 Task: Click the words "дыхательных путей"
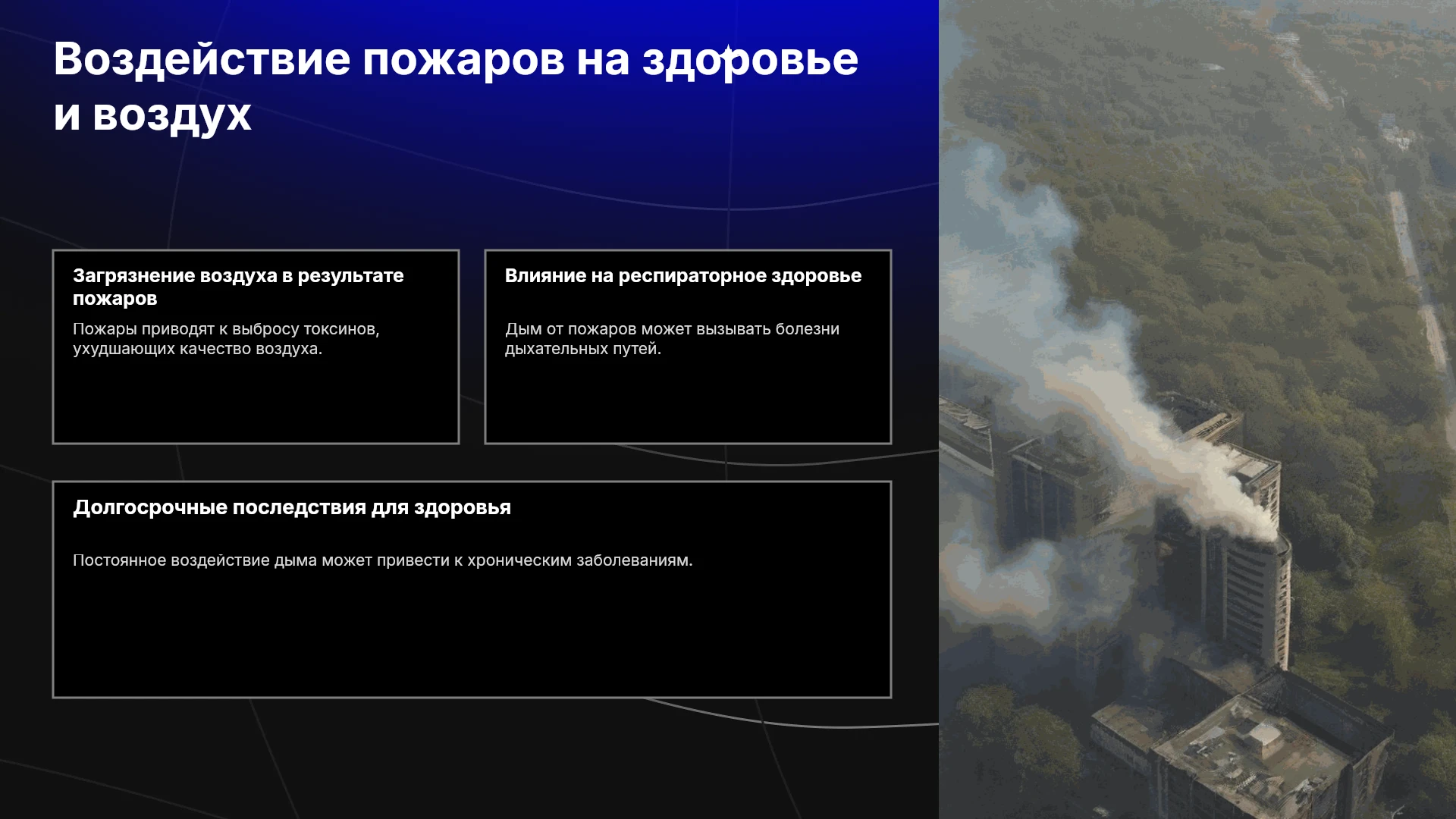pyautogui.click(x=581, y=349)
